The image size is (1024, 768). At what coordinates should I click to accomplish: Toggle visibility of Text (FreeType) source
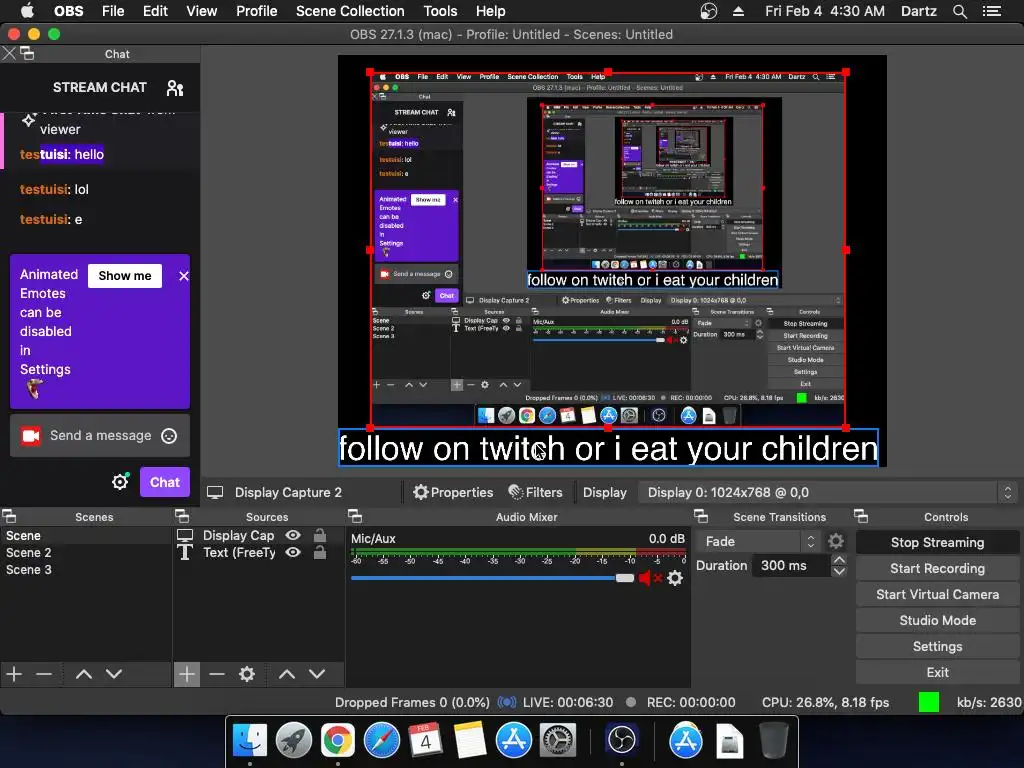[293, 552]
